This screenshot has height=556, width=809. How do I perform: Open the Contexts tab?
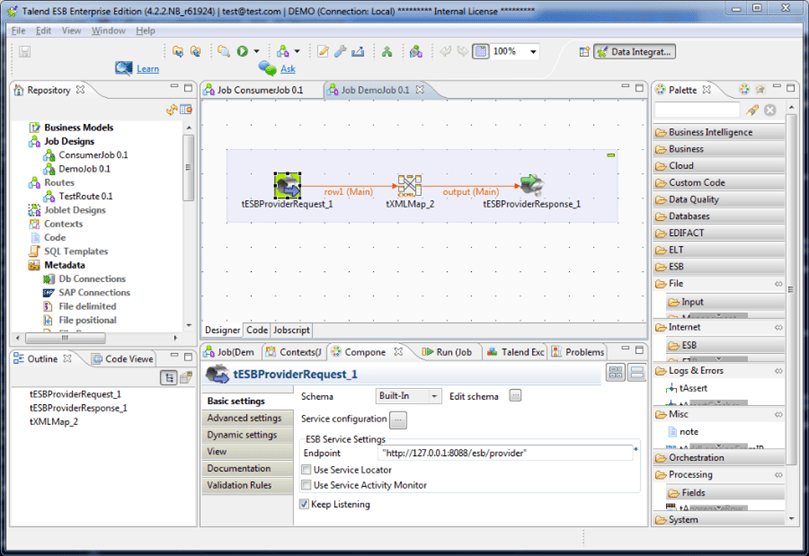click(x=294, y=352)
